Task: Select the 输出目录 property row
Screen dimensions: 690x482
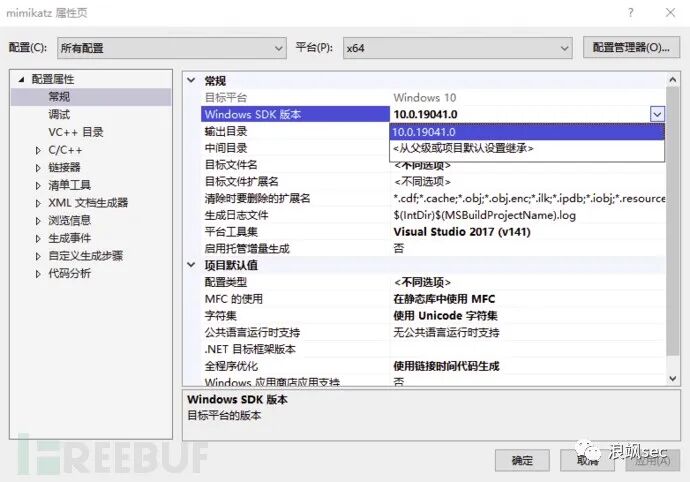Action: click(x=295, y=131)
